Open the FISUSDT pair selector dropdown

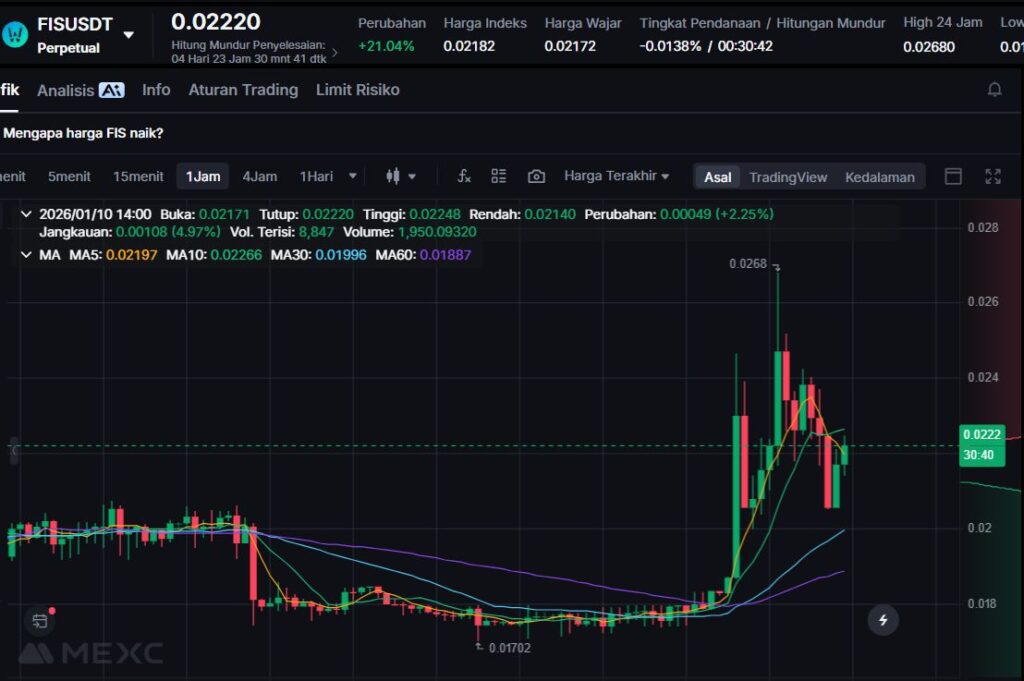[x=128, y=35]
